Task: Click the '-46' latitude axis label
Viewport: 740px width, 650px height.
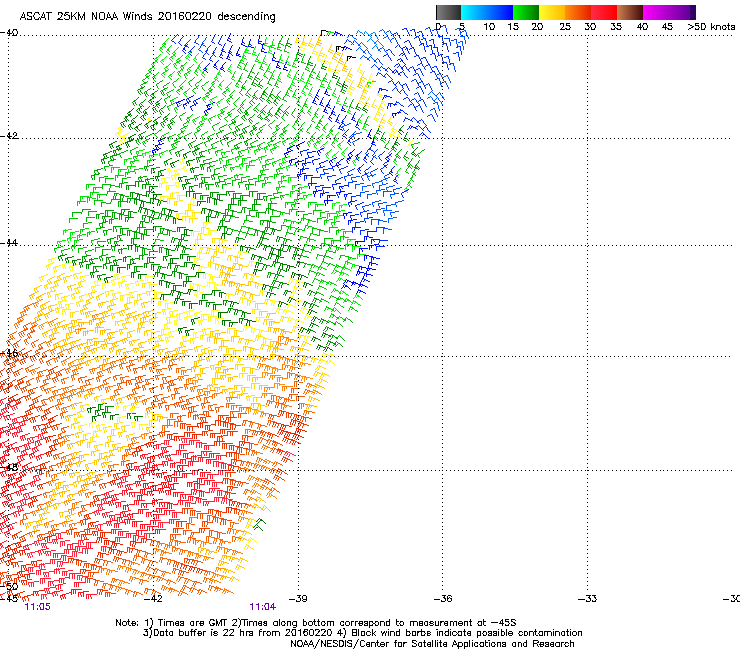Action: click(x=9, y=353)
